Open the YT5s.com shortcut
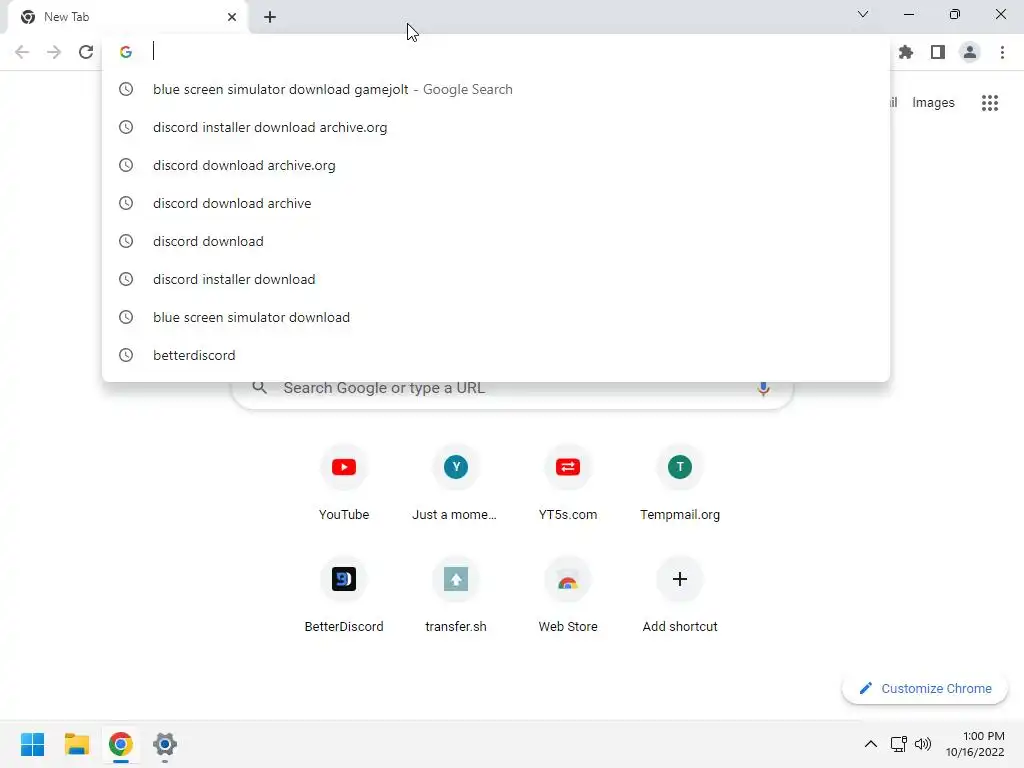Viewport: 1024px width, 768px height. pyautogui.click(x=568, y=483)
